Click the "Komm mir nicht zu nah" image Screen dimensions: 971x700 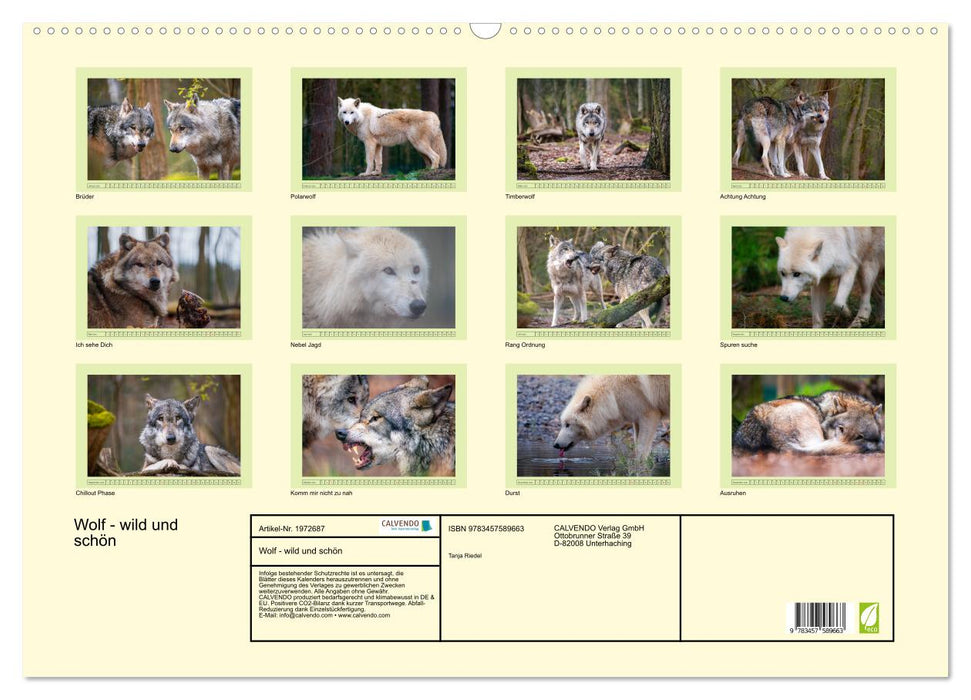[378, 426]
